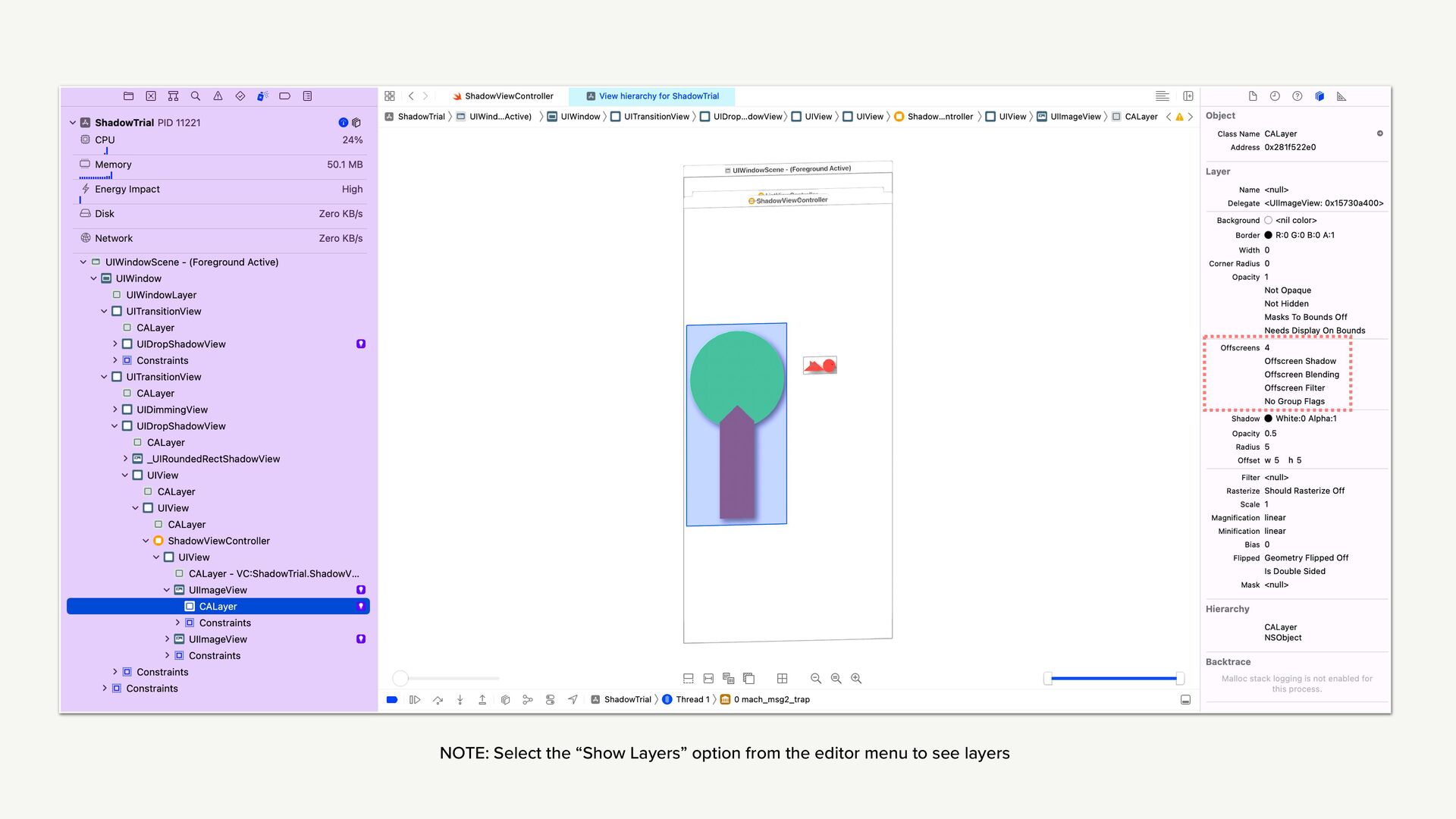Toggle orient to 3D icon
The width and height of the screenshot is (1456, 819).
tap(749, 679)
